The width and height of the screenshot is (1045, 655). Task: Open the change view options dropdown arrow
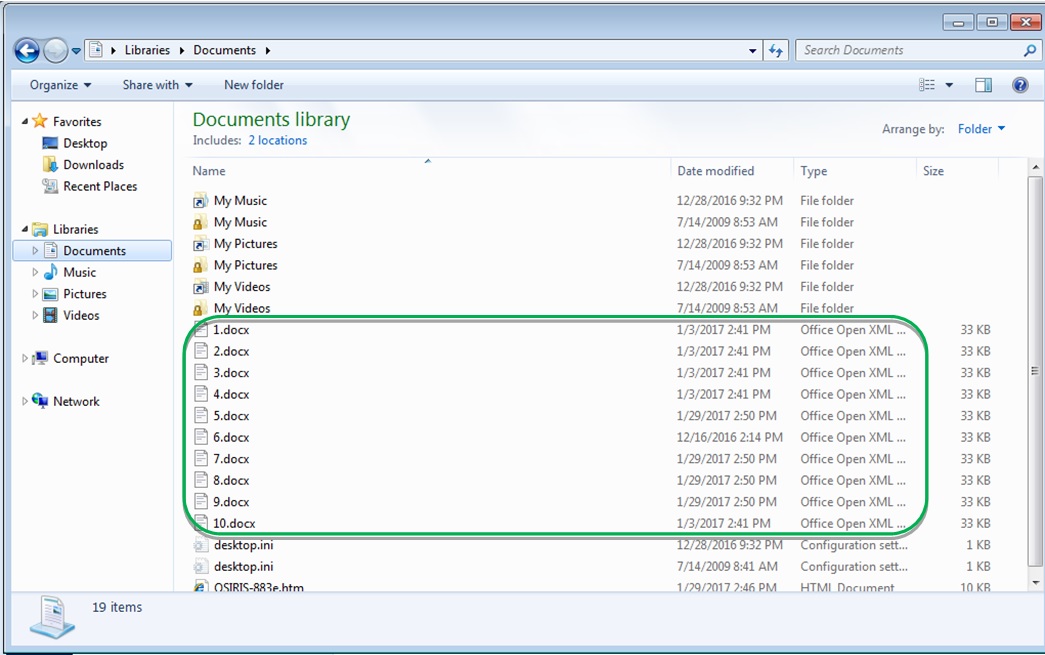click(949, 85)
